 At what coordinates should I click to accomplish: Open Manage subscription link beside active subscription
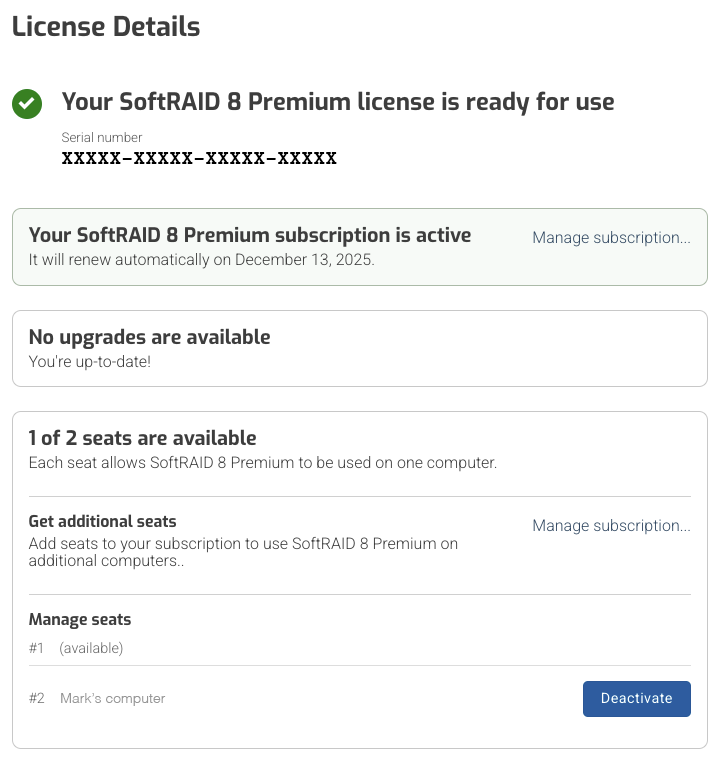611,238
